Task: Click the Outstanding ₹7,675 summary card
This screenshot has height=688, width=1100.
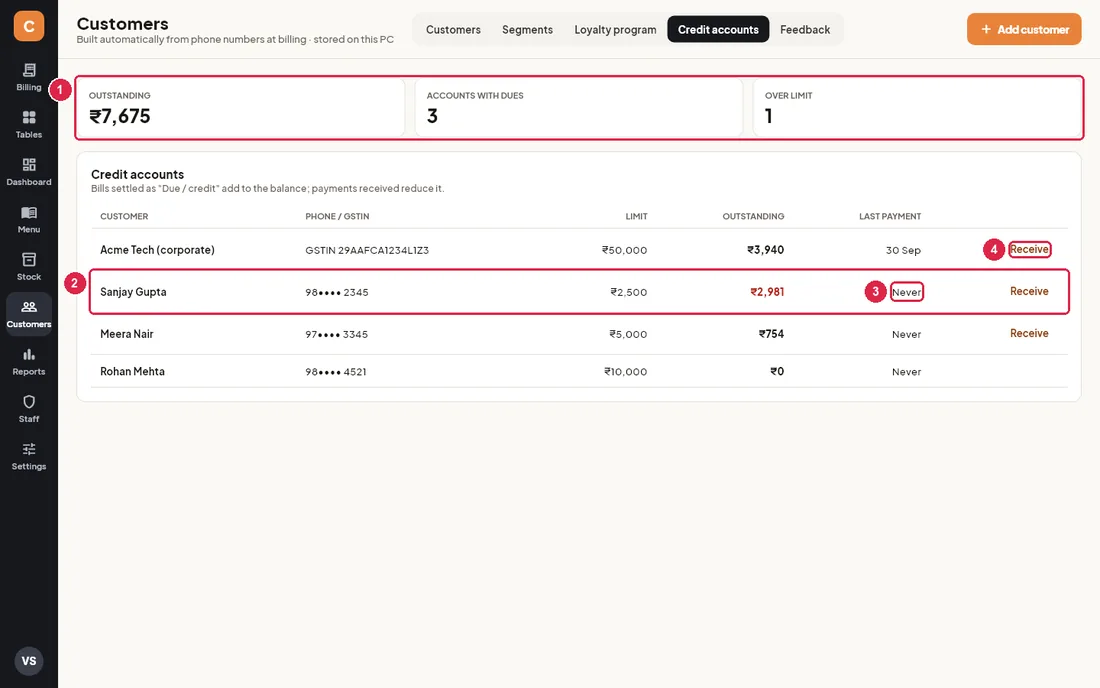Action: pos(241,107)
